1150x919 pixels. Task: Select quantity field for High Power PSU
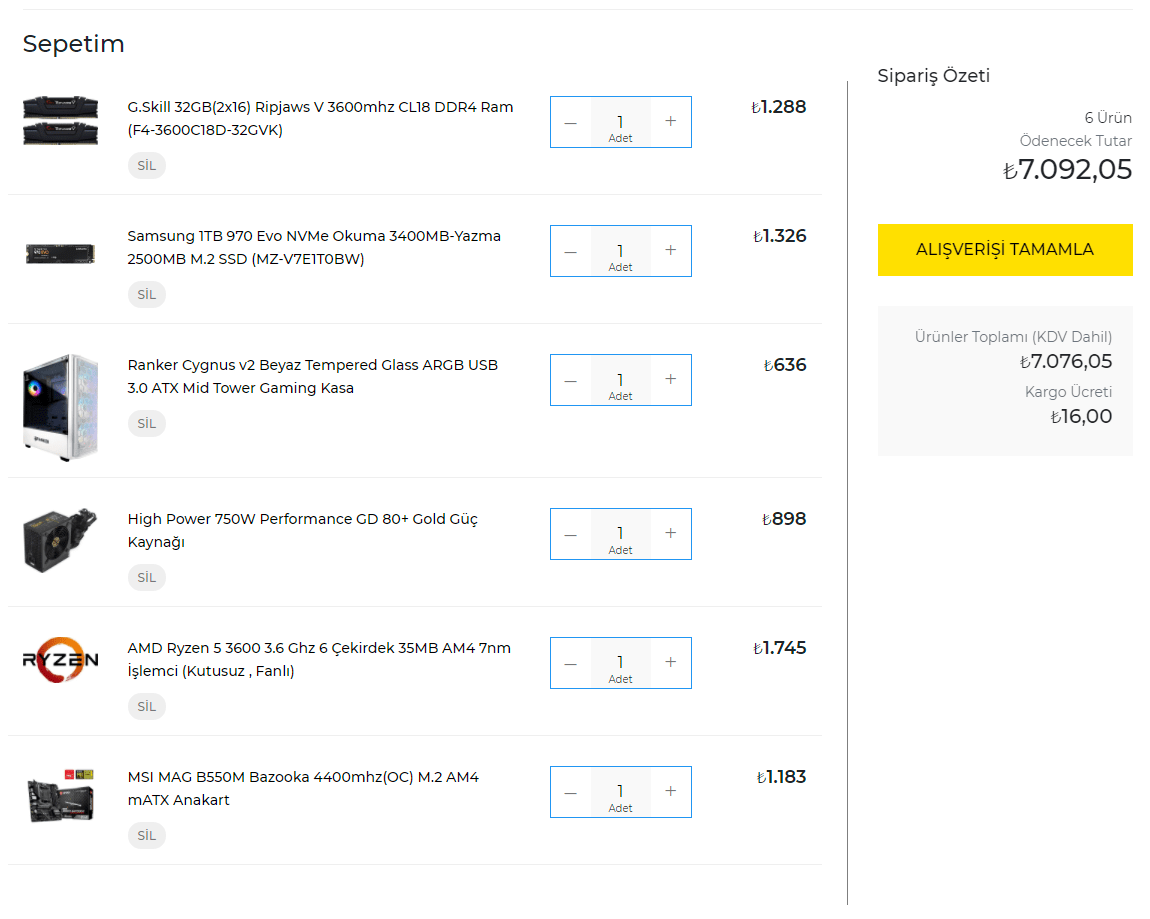pos(620,534)
